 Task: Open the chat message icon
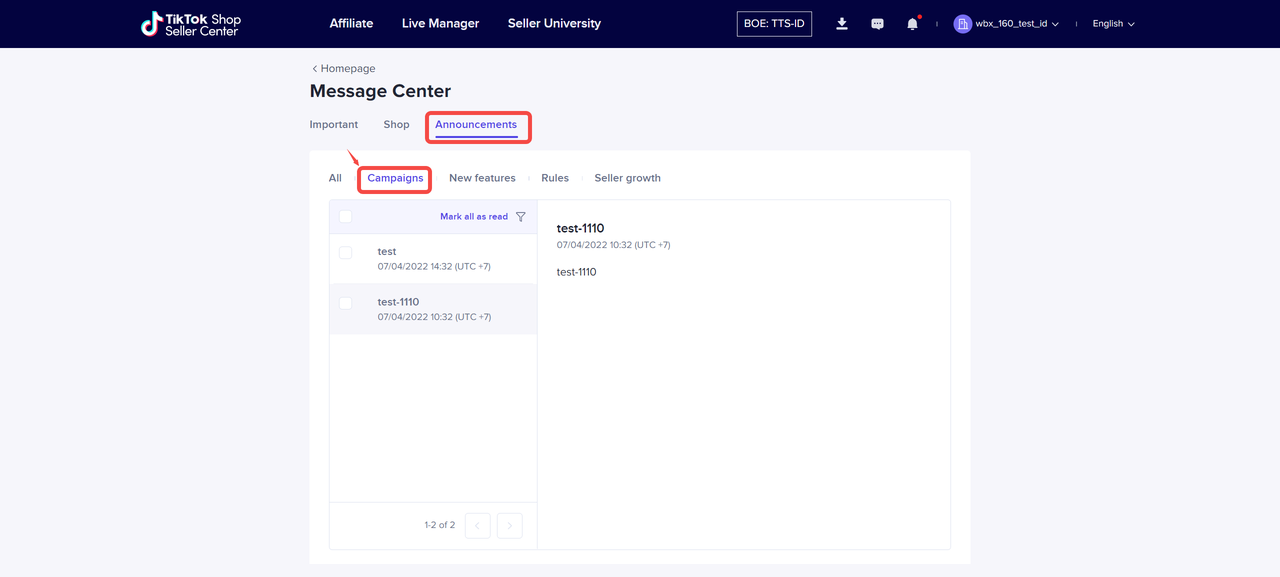coord(877,24)
